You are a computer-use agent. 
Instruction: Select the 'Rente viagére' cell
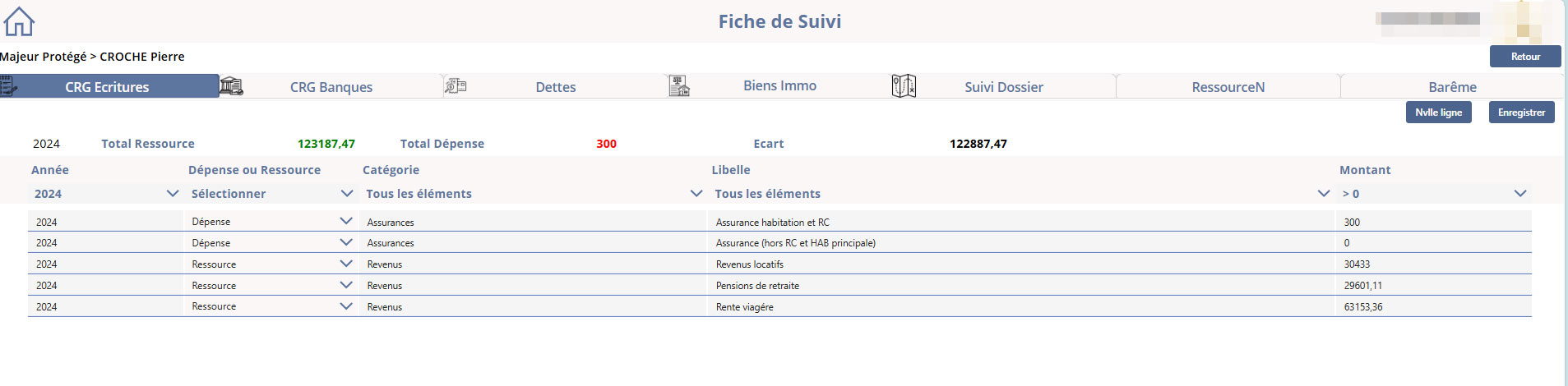tap(1020, 306)
